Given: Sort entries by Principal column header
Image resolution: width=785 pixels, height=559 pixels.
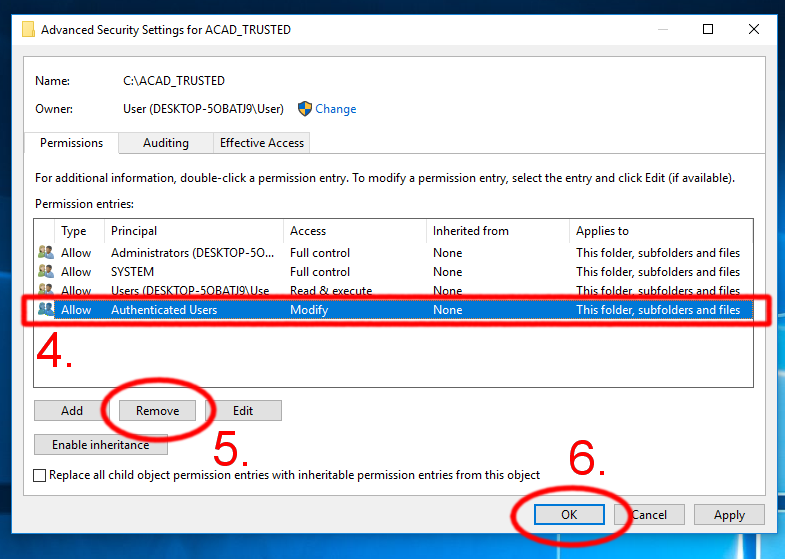Looking at the screenshot, I should point(134,231).
